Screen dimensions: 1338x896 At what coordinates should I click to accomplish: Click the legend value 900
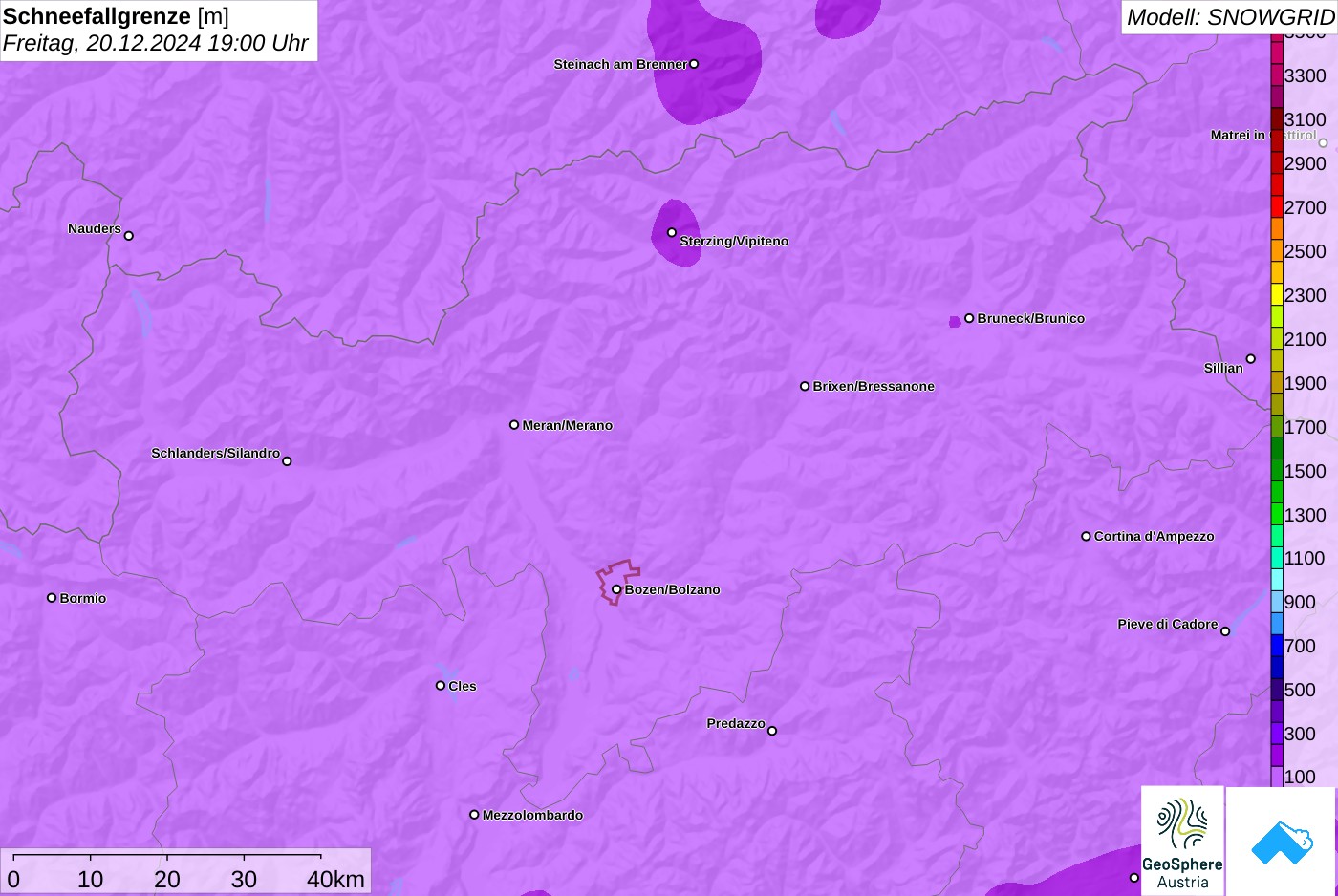pos(1301,602)
